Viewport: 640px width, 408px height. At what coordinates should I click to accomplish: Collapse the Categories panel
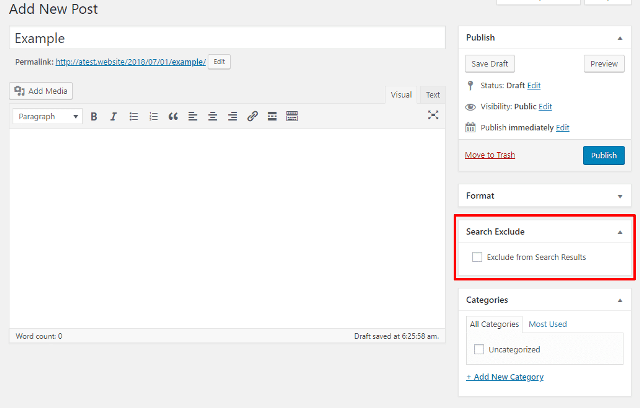coord(620,301)
